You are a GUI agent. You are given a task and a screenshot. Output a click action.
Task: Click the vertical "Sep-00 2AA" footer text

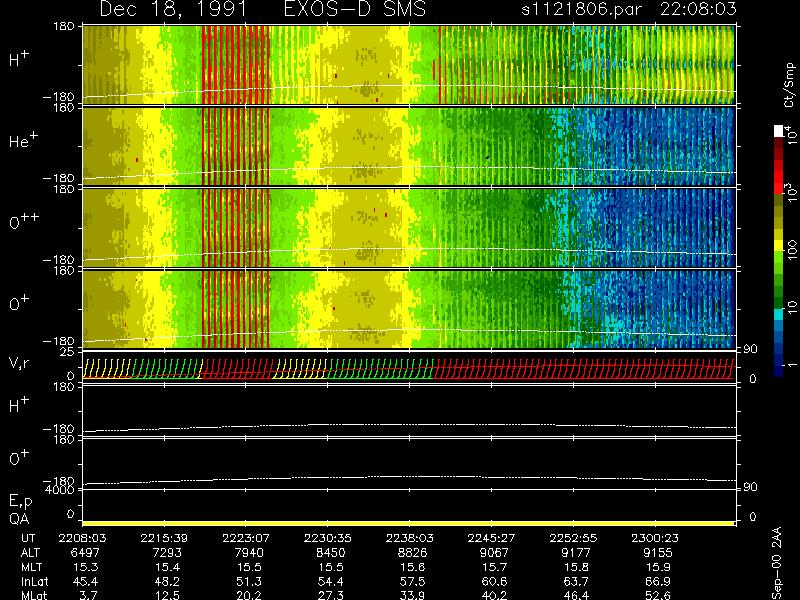click(776, 563)
